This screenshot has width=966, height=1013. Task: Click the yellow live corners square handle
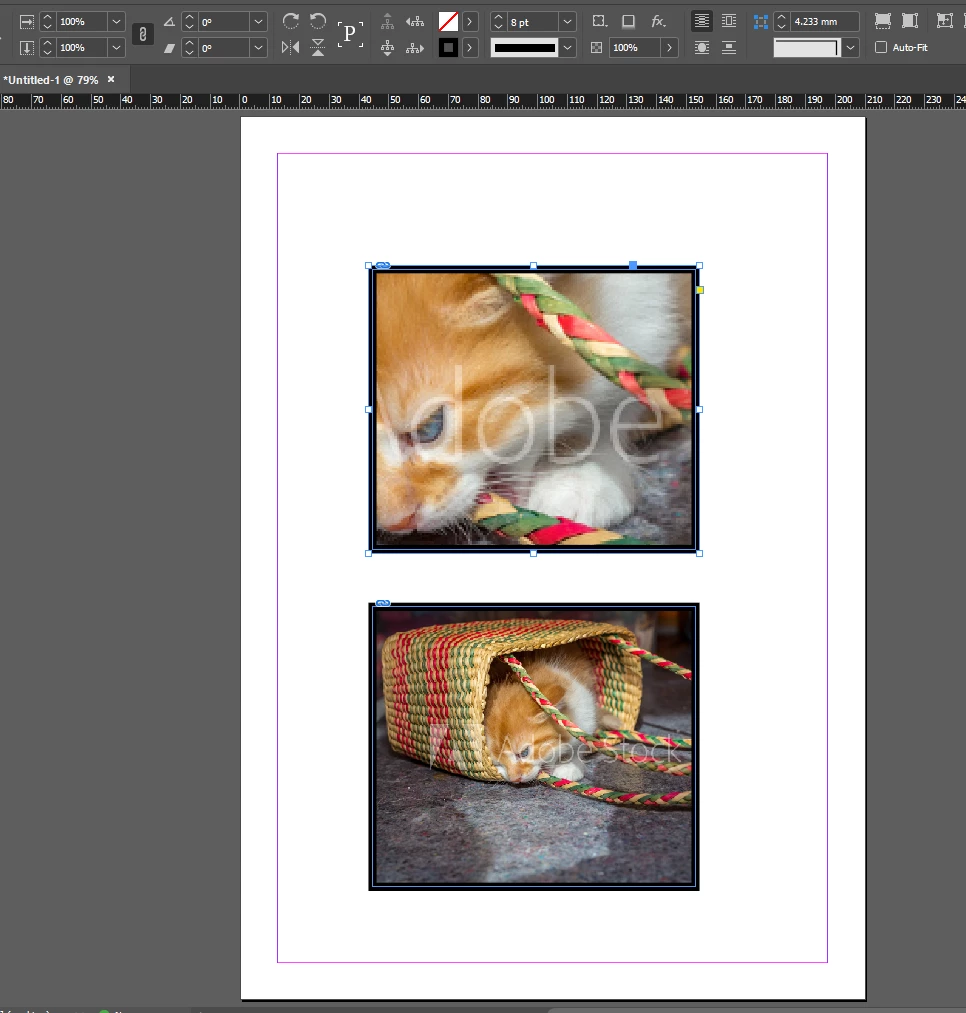click(700, 290)
